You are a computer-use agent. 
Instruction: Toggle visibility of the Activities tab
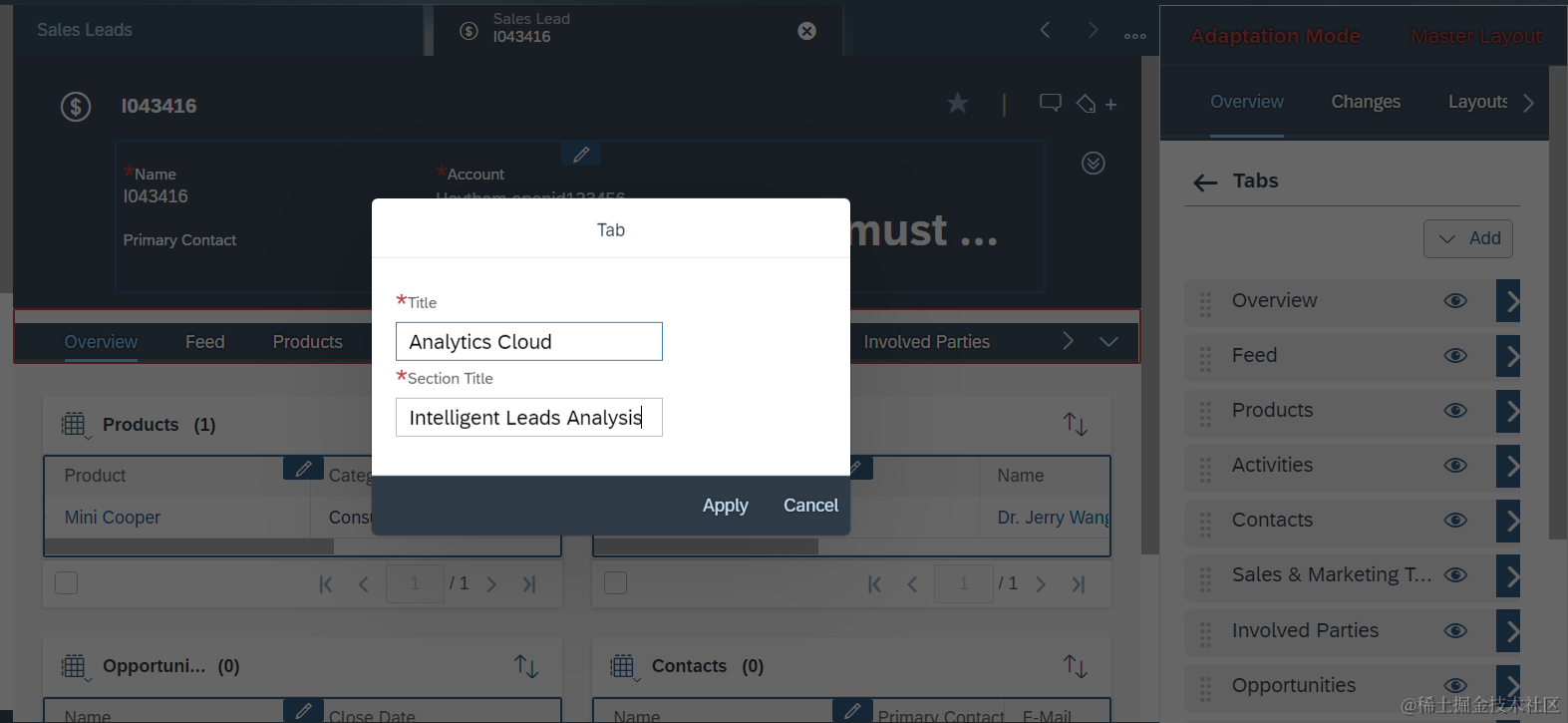pos(1455,465)
